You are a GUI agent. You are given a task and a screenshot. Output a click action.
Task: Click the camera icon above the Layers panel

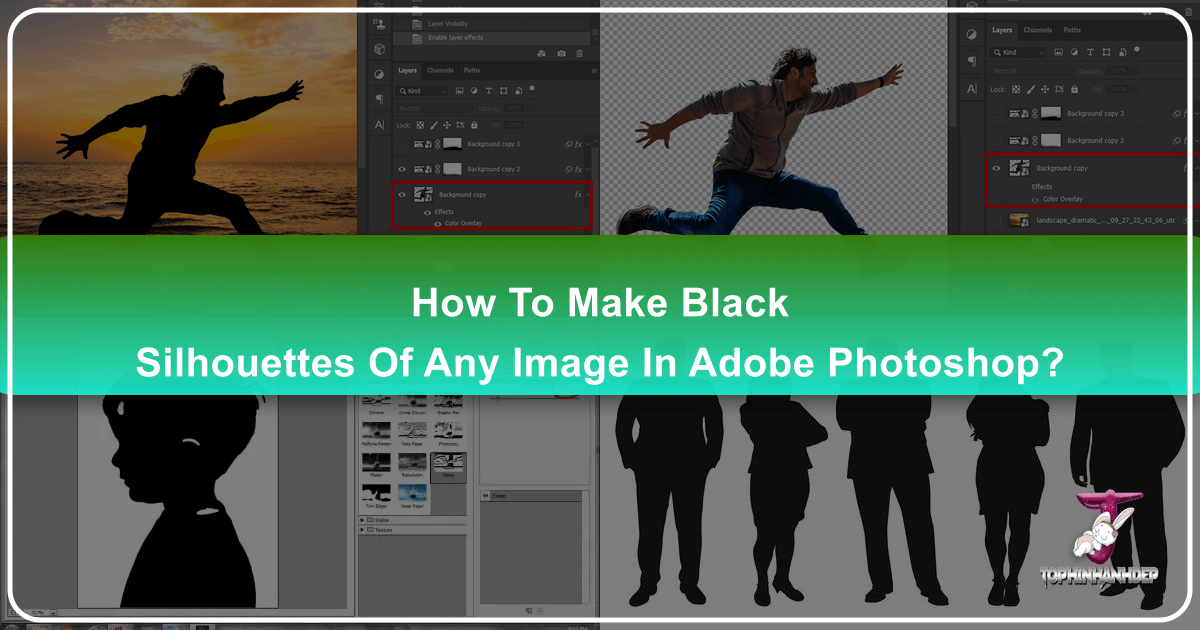tap(562, 54)
